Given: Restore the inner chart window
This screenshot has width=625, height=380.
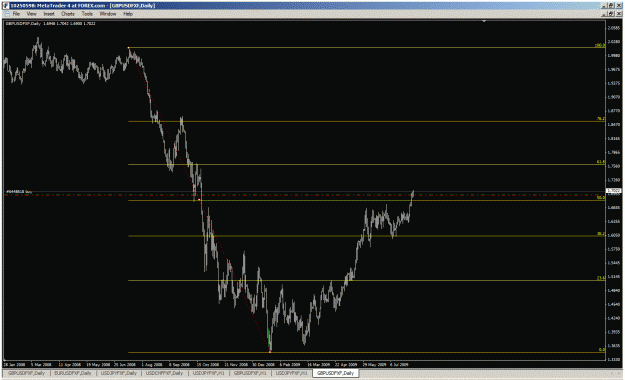Looking at the screenshot, I should [611, 14].
